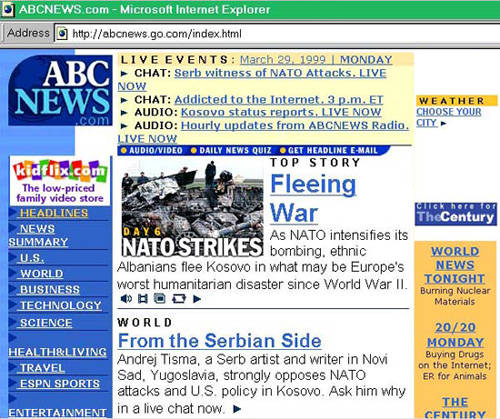Click CHOOSE YOUR CITY weather link

click(x=449, y=117)
